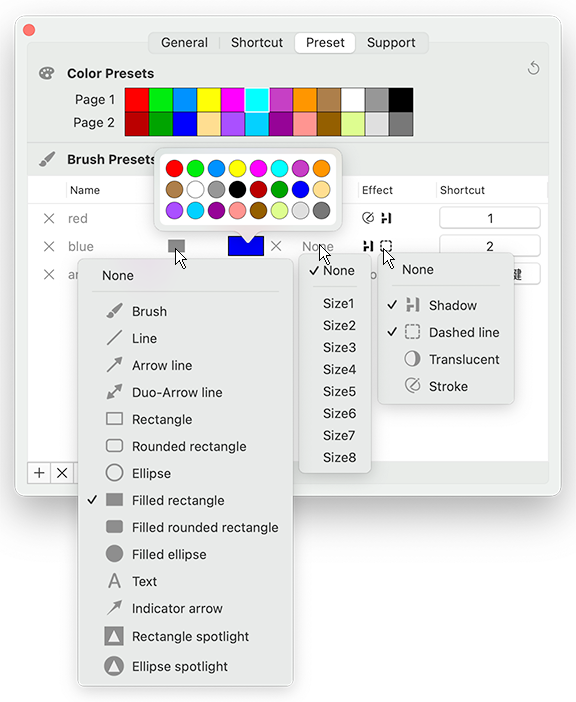Switch to the Shortcut tab

click(257, 43)
